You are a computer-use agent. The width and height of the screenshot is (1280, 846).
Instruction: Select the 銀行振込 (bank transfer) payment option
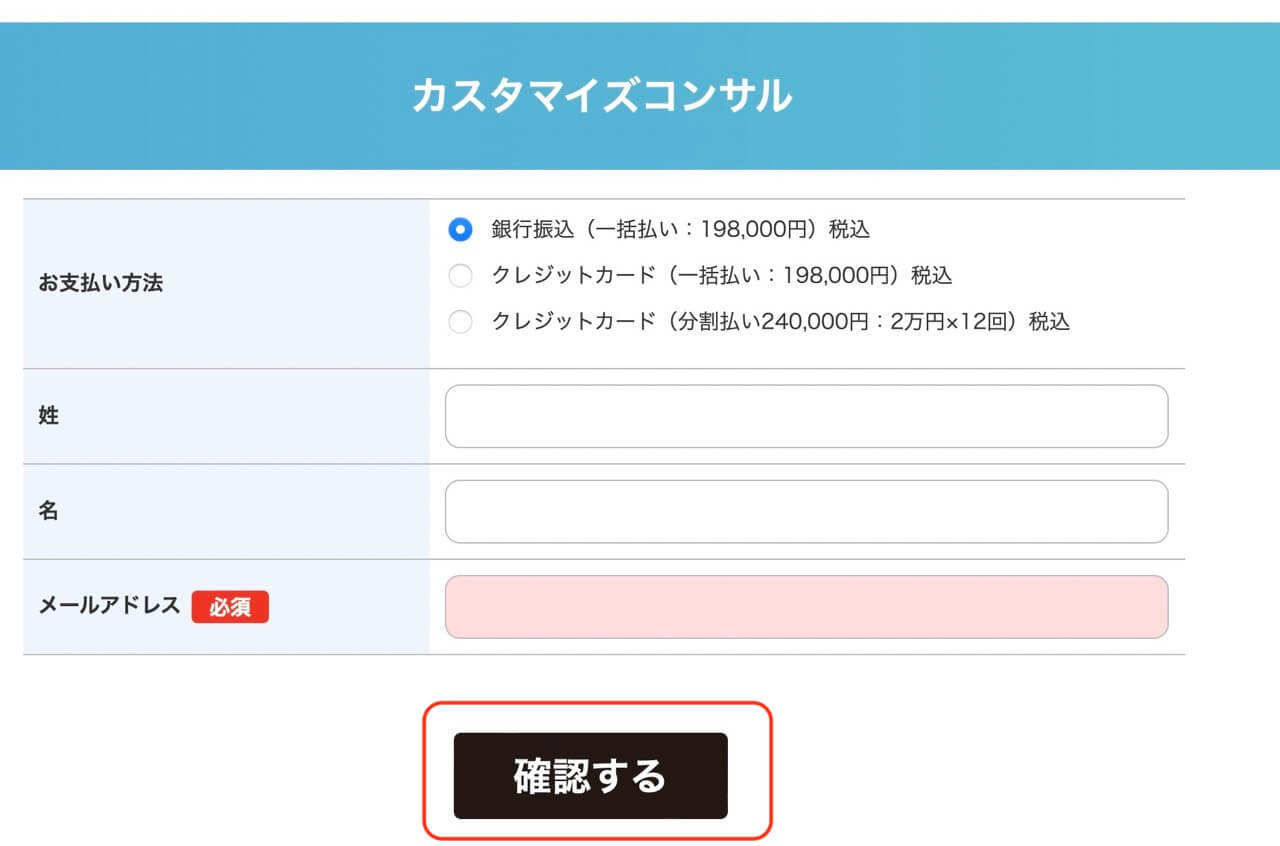coord(460,229)
